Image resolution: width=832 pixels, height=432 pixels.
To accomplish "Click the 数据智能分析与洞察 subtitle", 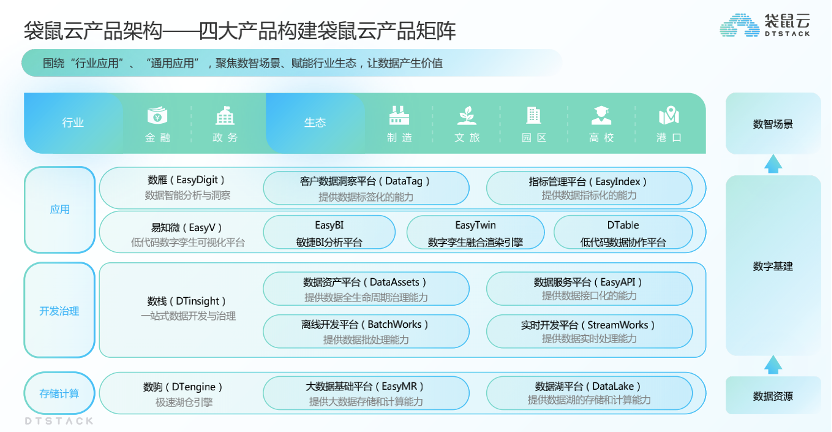I will 188,195.
